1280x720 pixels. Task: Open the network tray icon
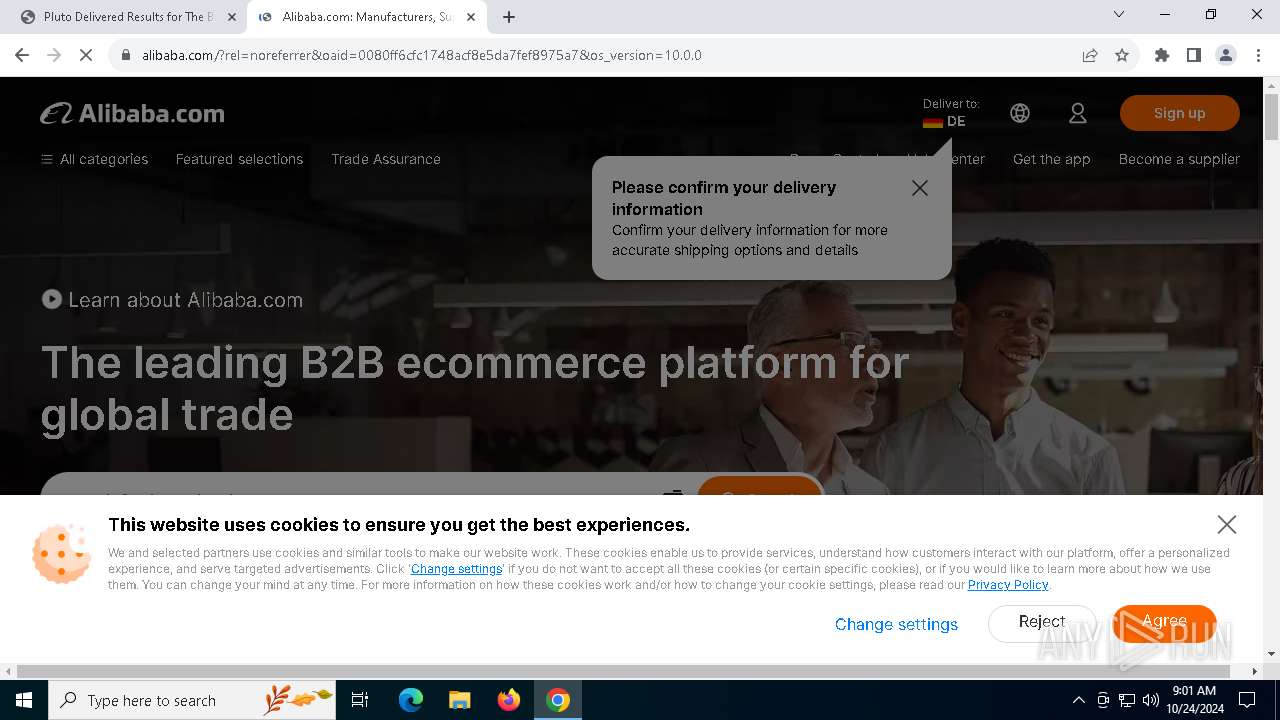click(1127, 700)
